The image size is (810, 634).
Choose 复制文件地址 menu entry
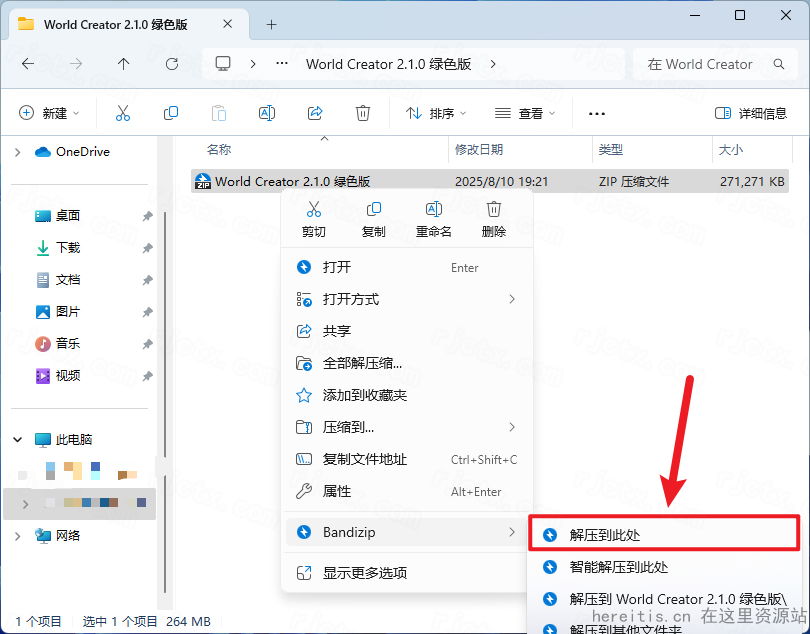(407, 459)
